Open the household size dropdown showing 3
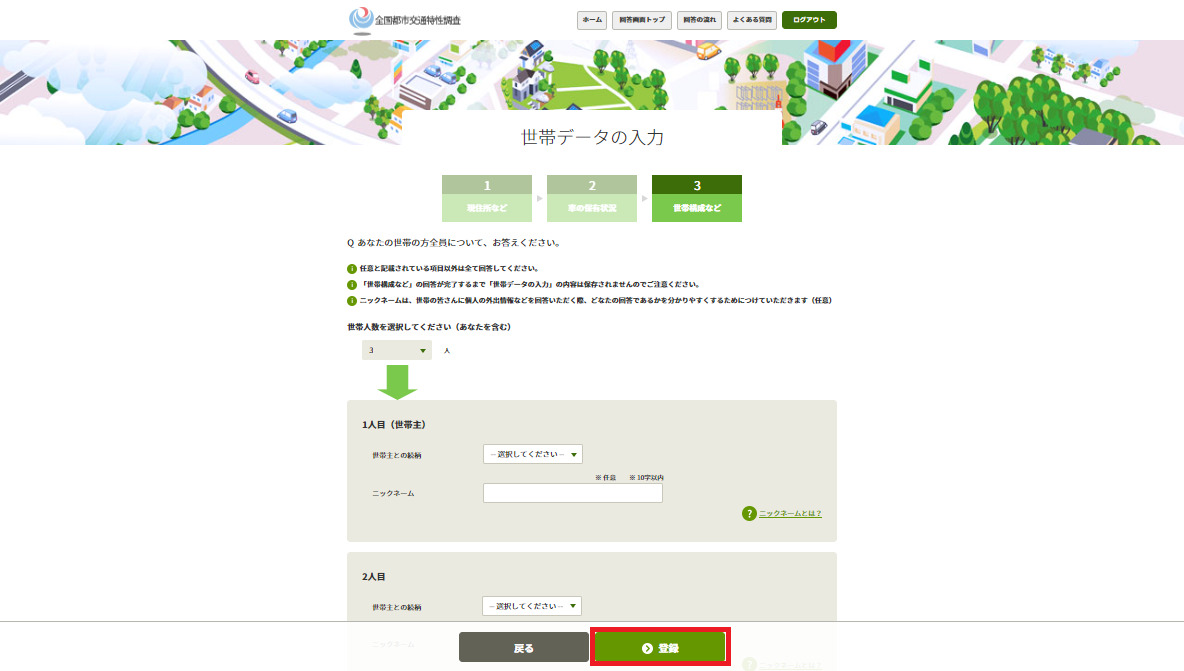This screenshot has height=671, width=1184. click(397, 351)
